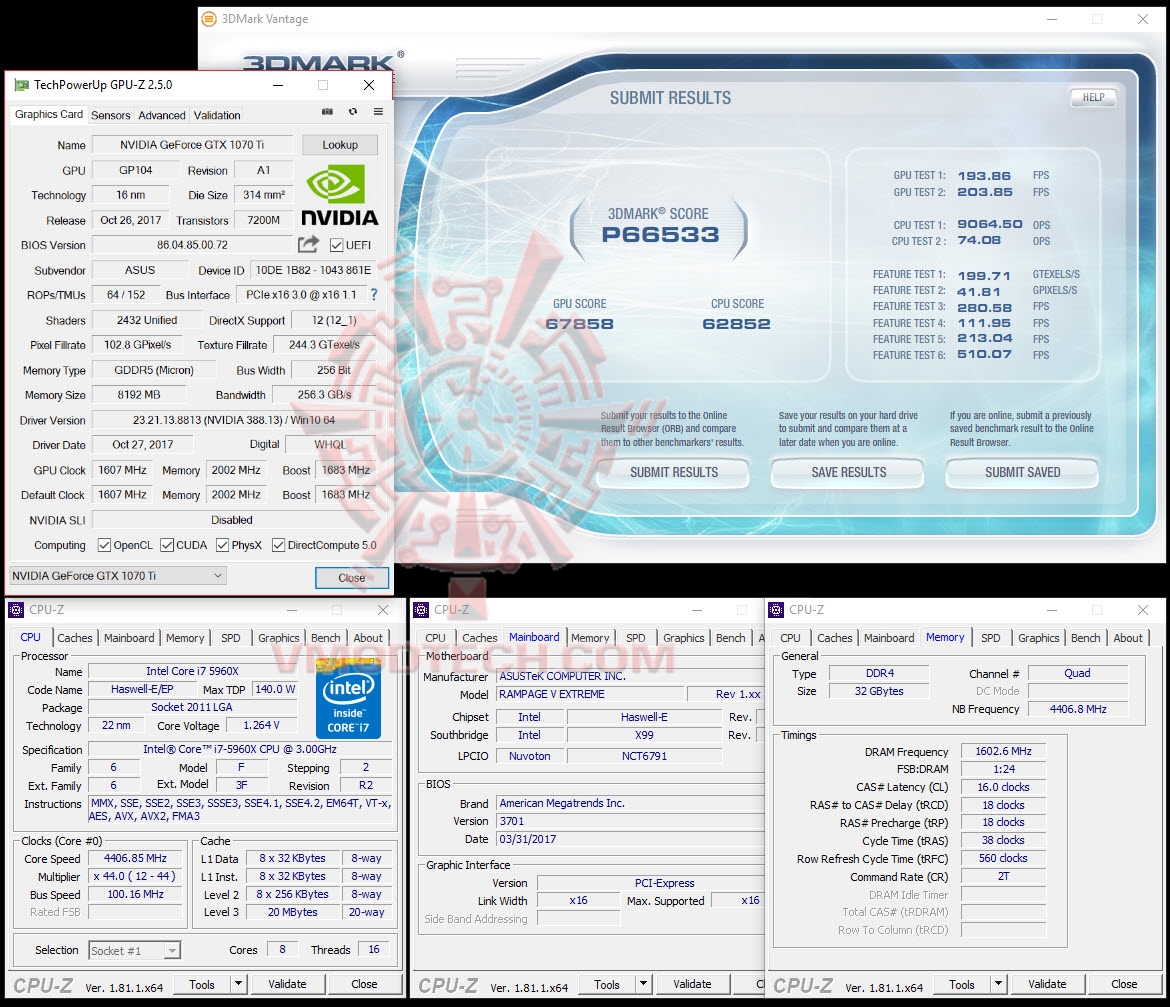1170x1007 pixels.
Task: Minimize the GPU-Z window
Action: click(278, 85)
